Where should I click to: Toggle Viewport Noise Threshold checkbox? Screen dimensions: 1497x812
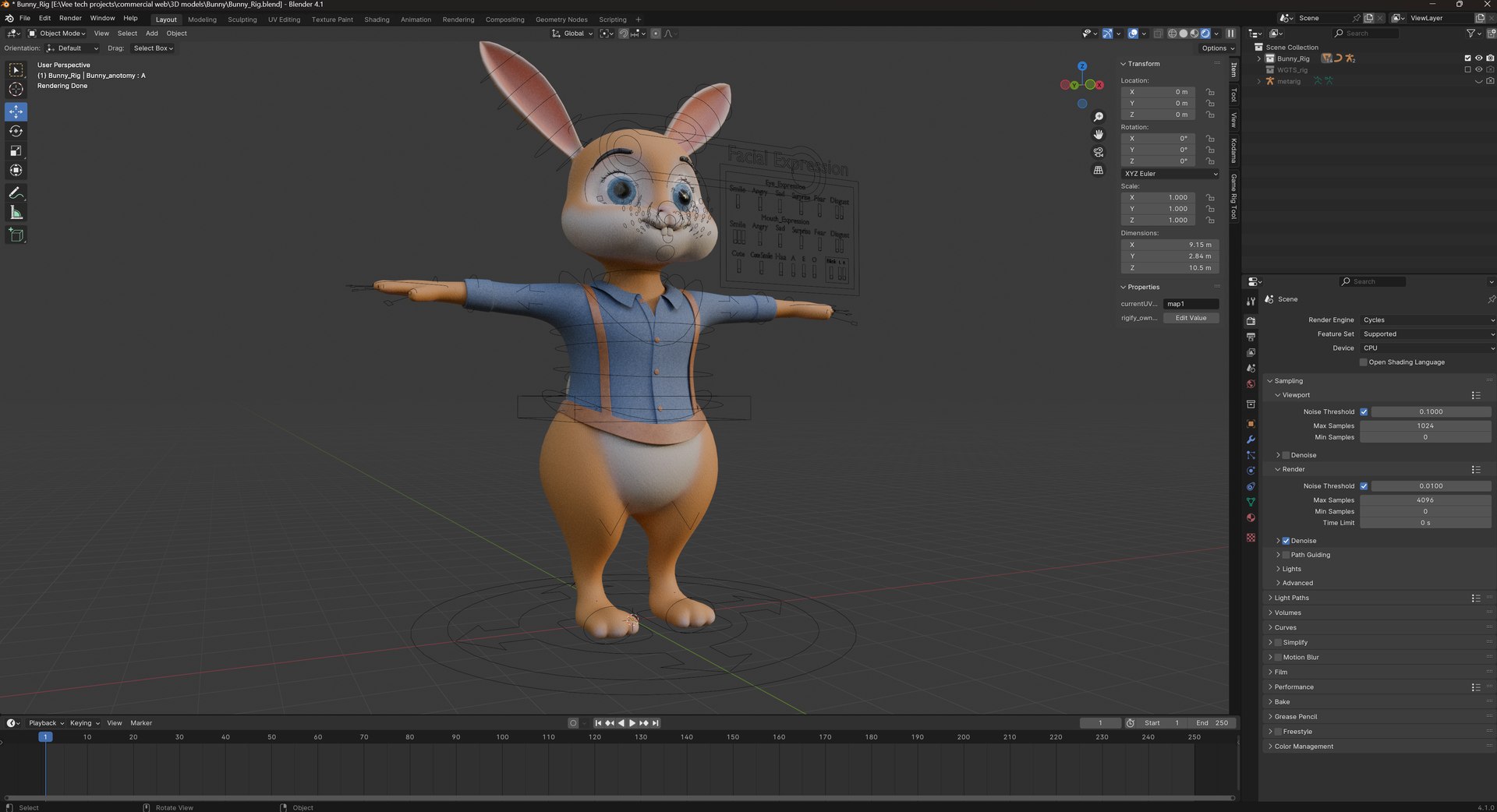(x=1364, y=411)
